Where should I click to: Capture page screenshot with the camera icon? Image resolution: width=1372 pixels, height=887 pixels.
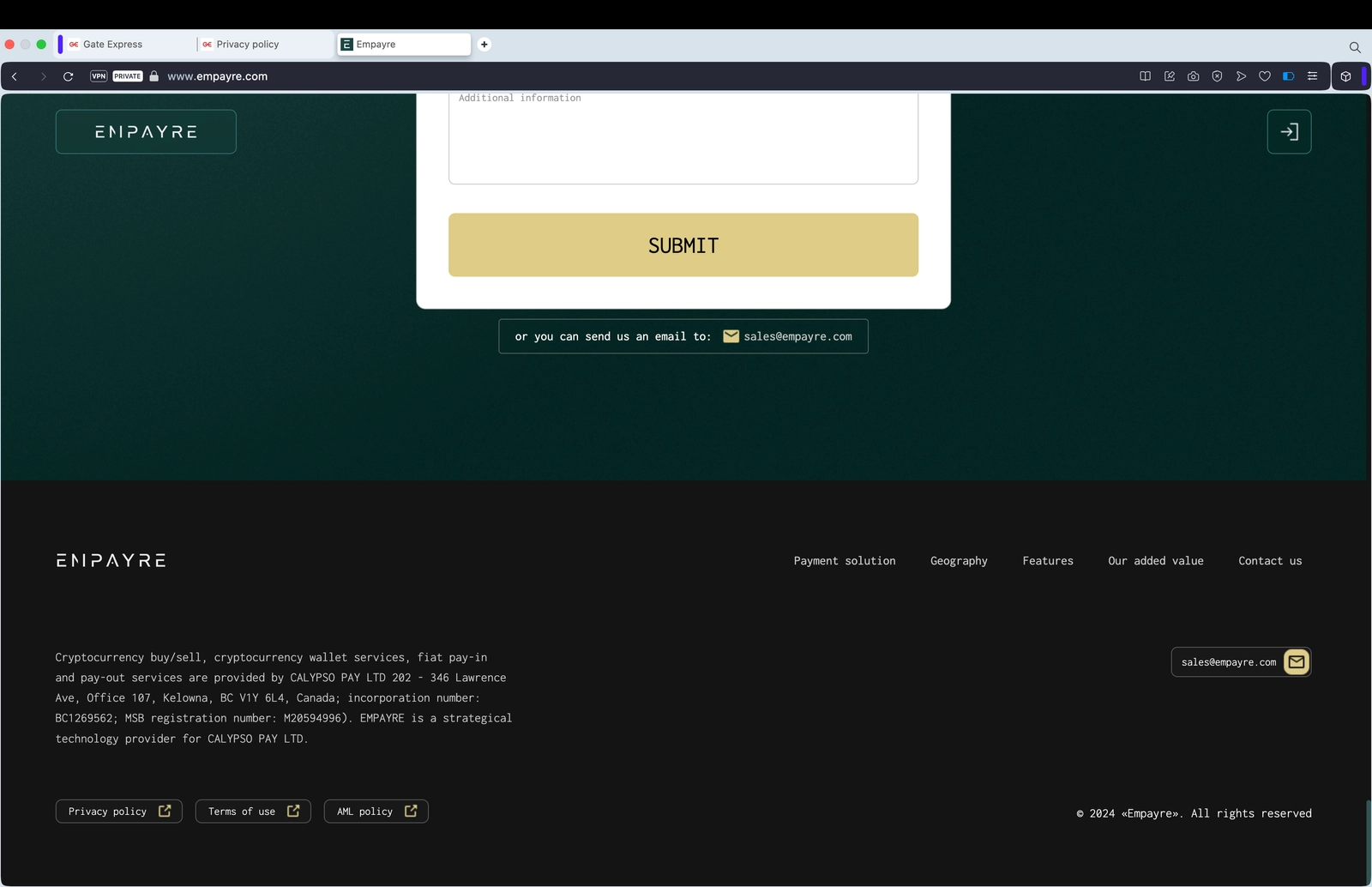(x=1193, y=75)
